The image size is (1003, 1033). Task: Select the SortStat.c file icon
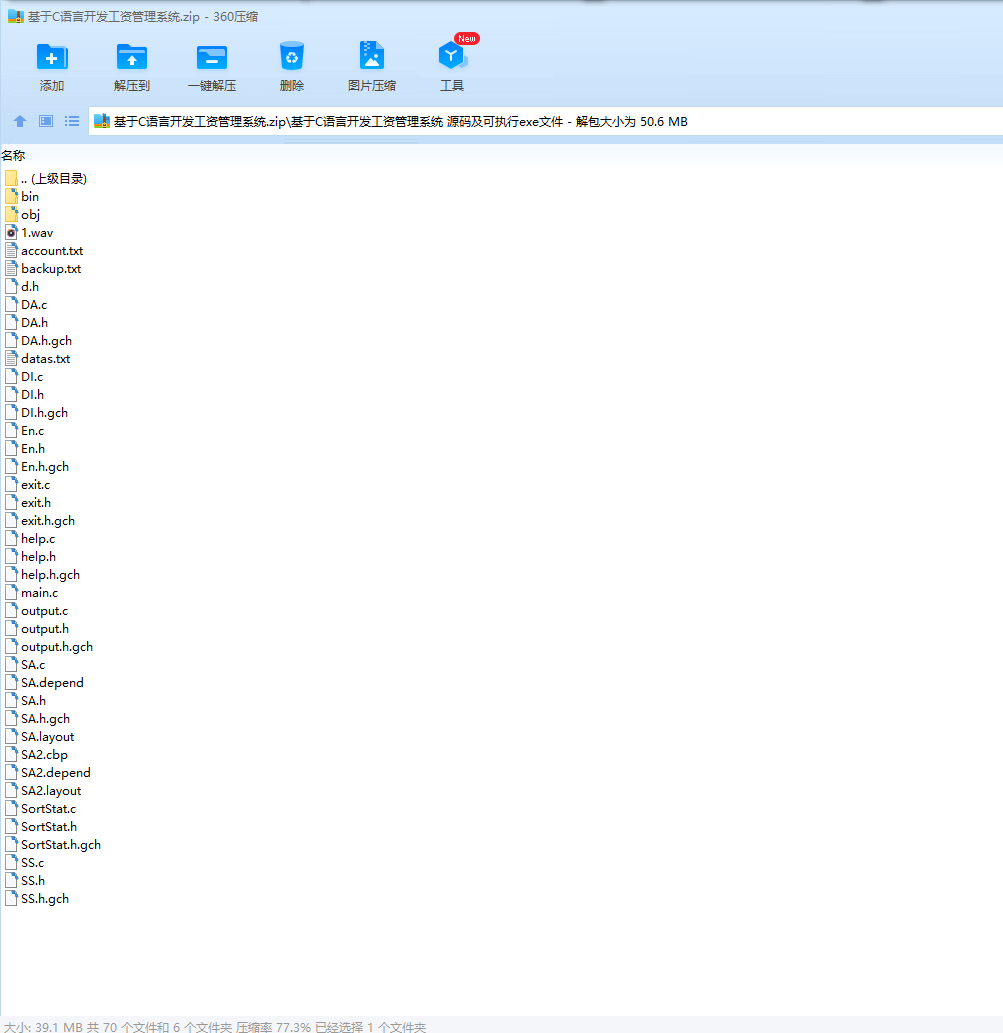tap(11, 808)
